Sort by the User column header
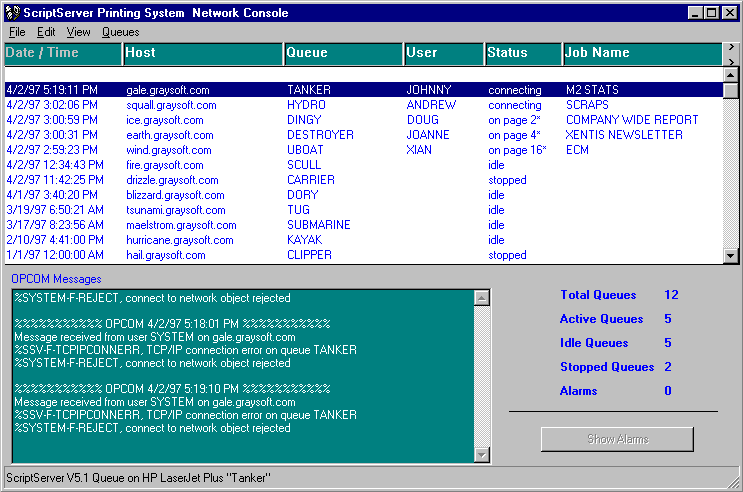 click(444, 54)
